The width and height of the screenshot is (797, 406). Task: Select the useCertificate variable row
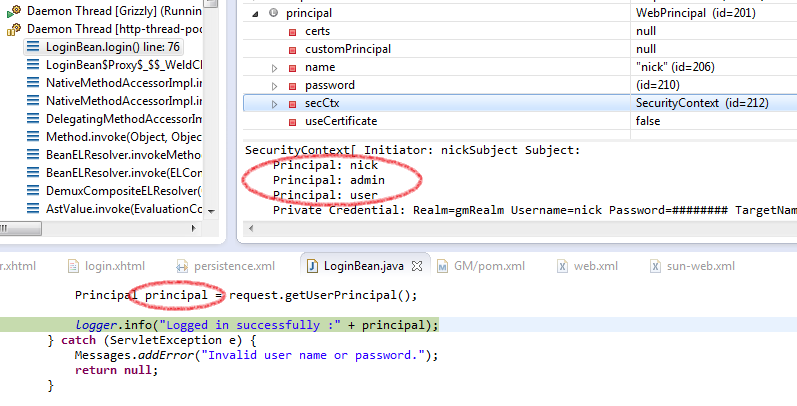click(520, 121)
